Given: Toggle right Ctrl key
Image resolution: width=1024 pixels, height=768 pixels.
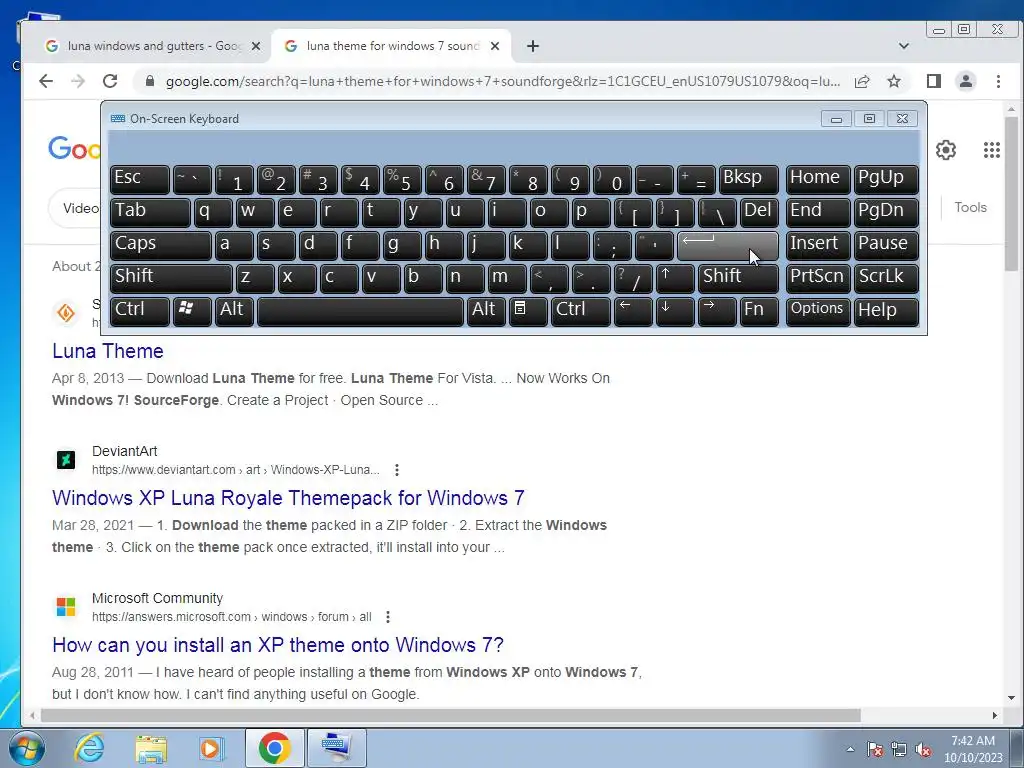Looking at the screenshot, I should [581, 311].
